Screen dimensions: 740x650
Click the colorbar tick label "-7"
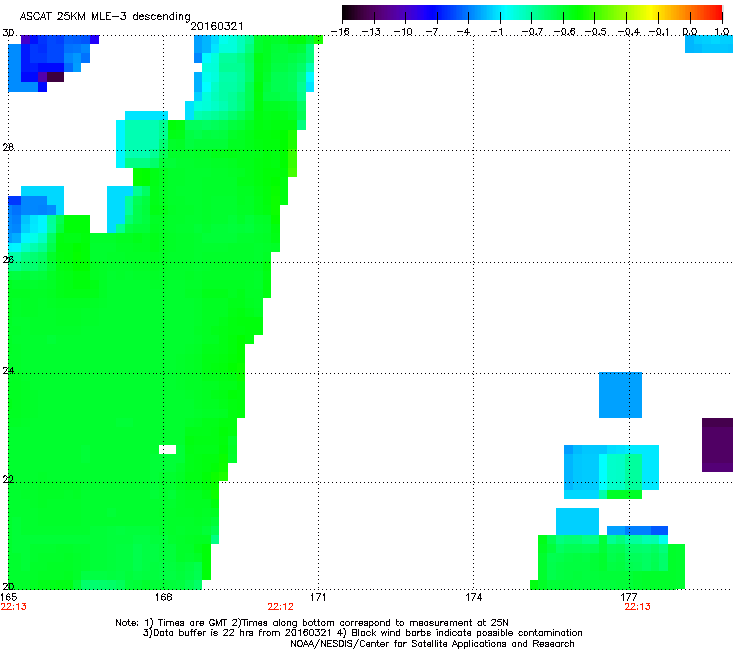[432, 32]
